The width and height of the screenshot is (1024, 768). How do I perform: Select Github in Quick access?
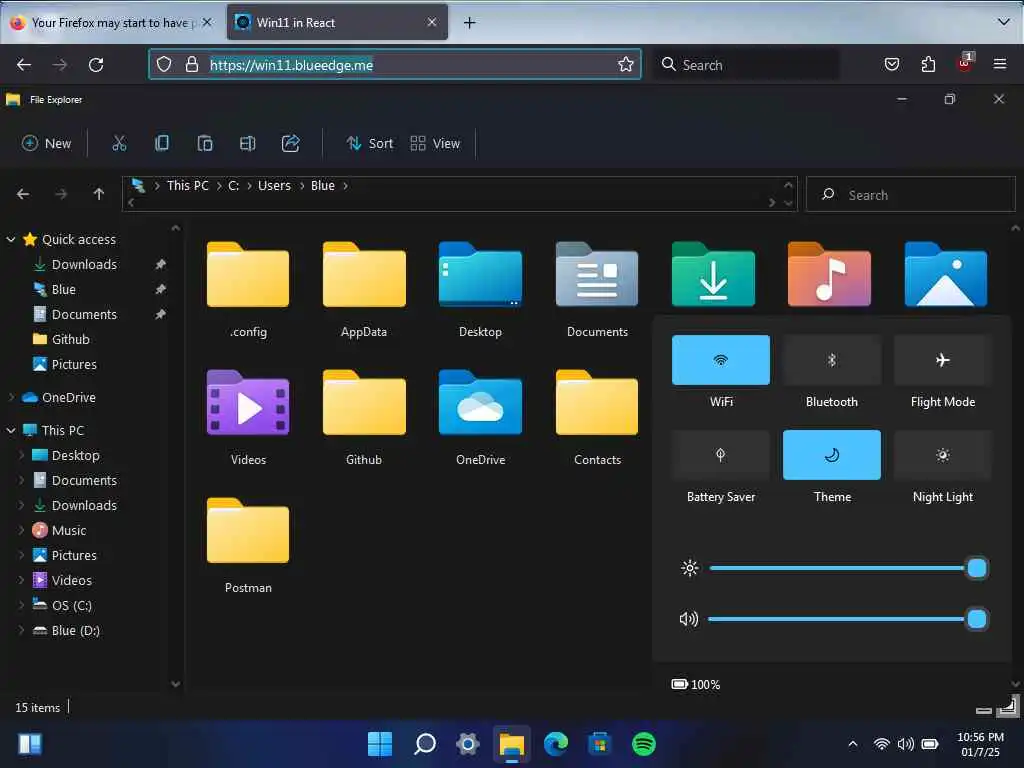[71, 340]
